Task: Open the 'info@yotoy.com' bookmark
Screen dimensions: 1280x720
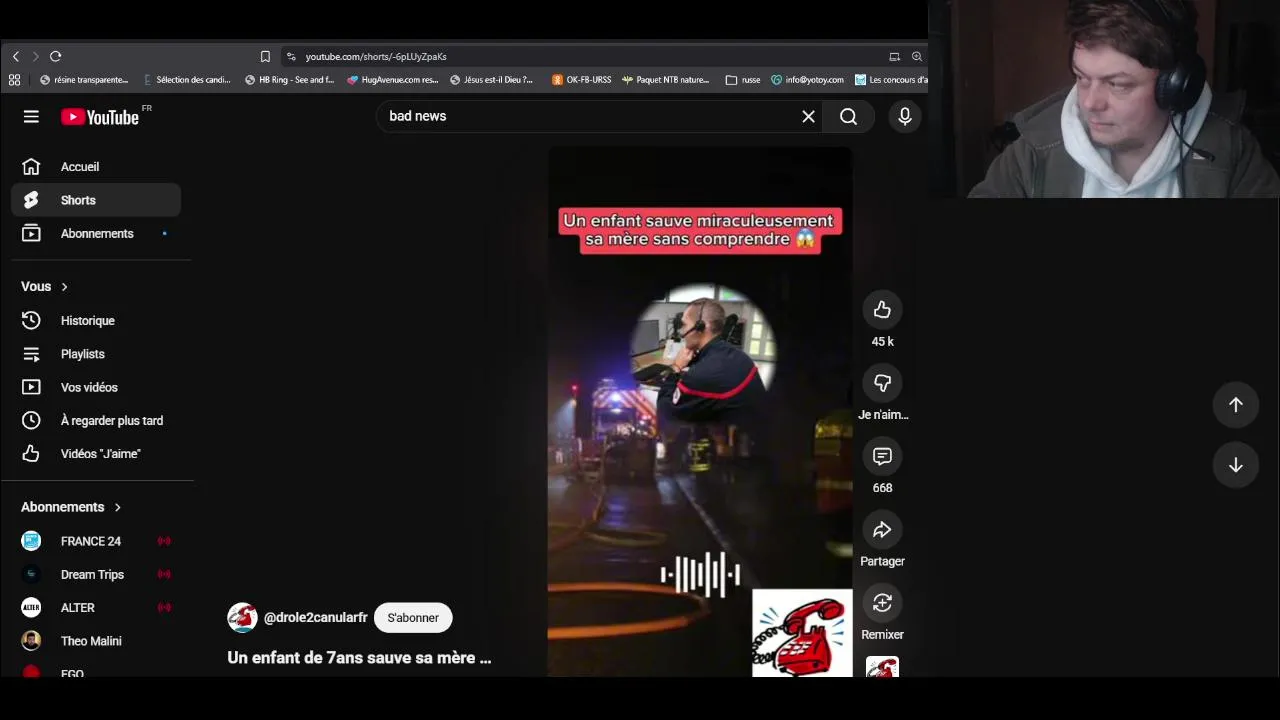Action: click(x=807, y=80)
